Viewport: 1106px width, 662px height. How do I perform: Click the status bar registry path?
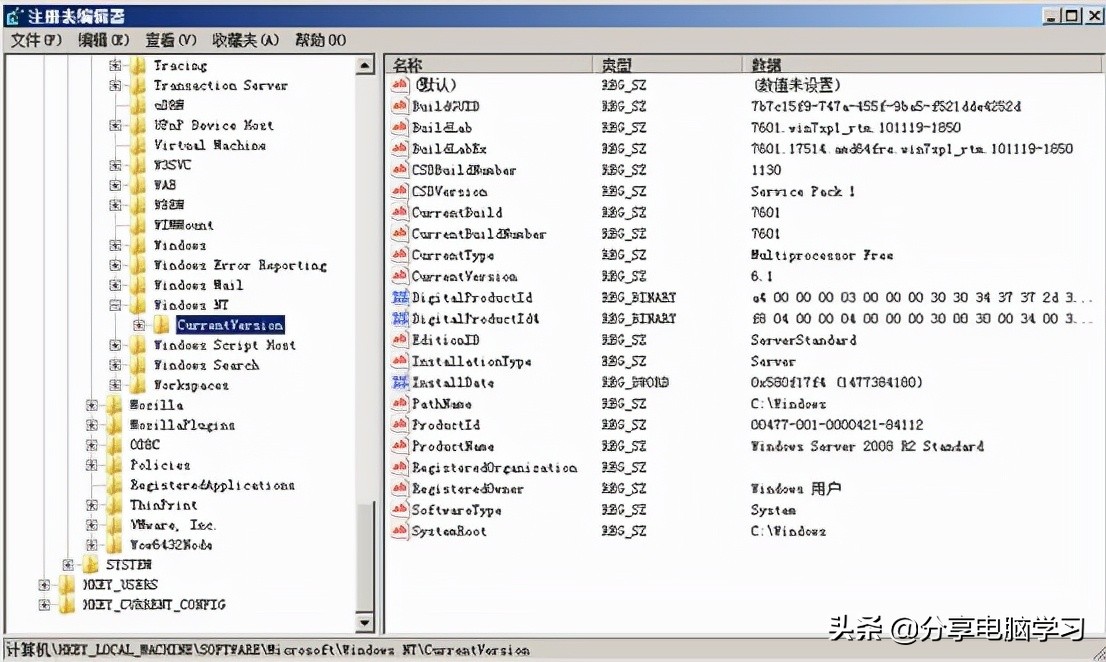click(268, 650)
